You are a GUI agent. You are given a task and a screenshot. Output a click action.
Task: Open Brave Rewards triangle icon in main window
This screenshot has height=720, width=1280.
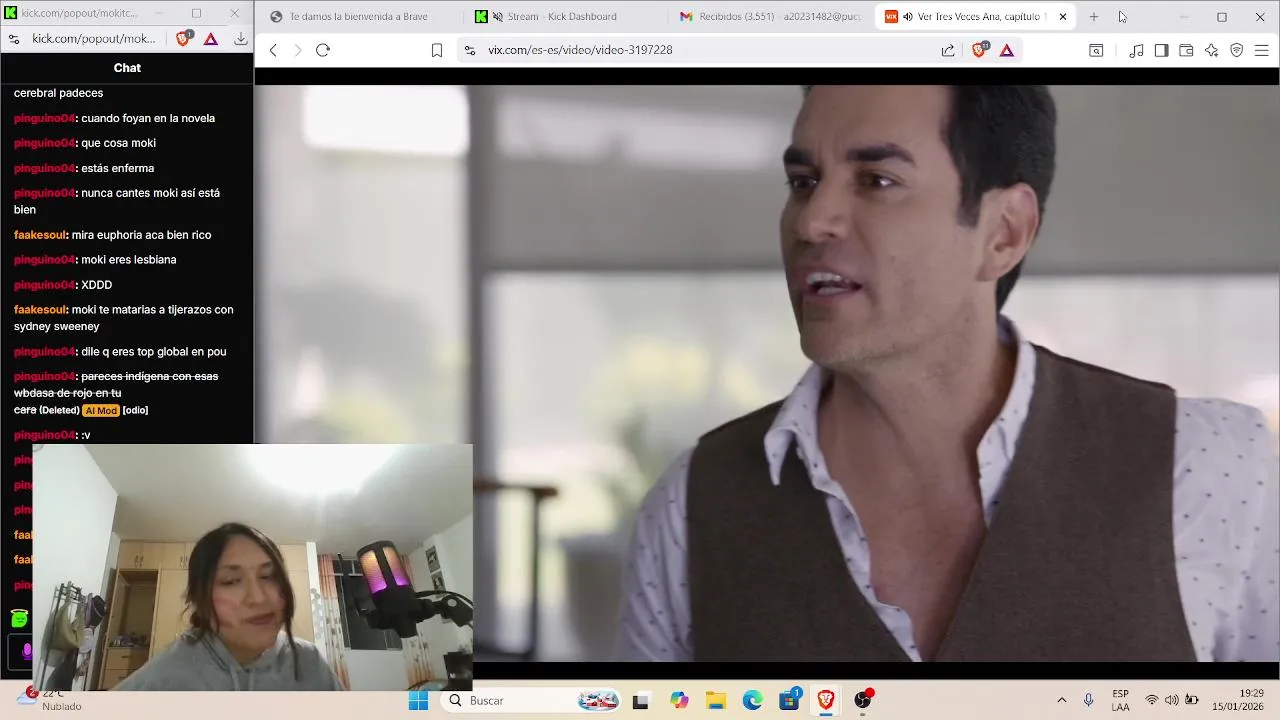(1007, 50)
